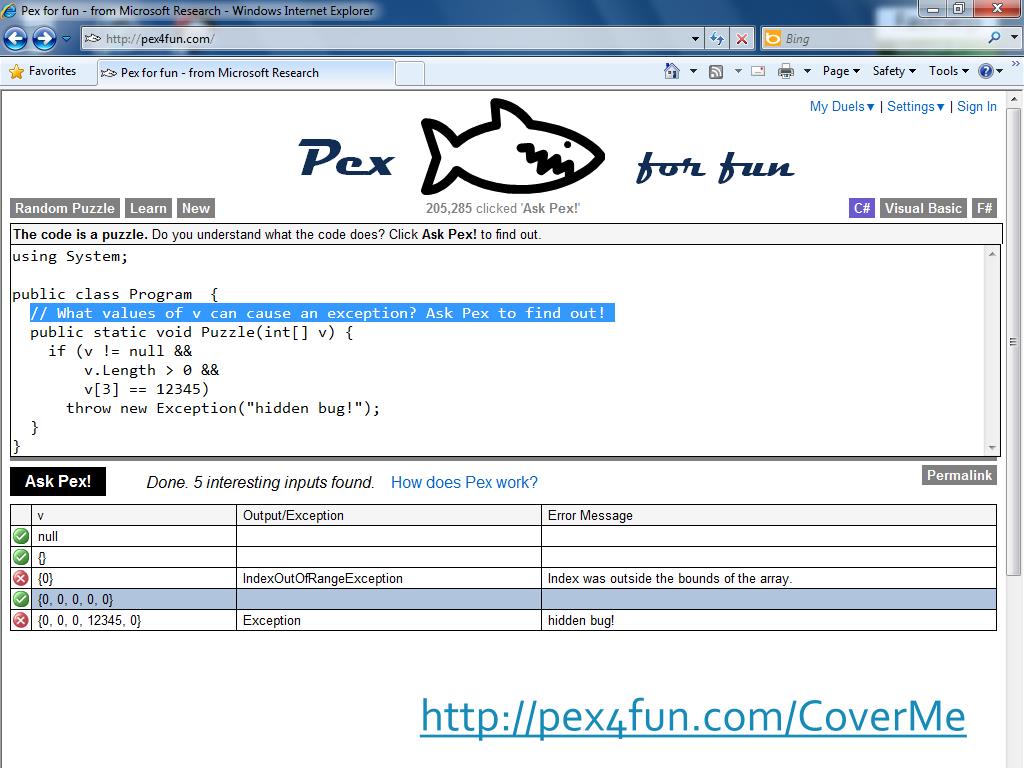The height and width of the screenshot is (768, 1024).
Task: Click the 'throw new Exception' code line
Action: [x=223, y=408]
